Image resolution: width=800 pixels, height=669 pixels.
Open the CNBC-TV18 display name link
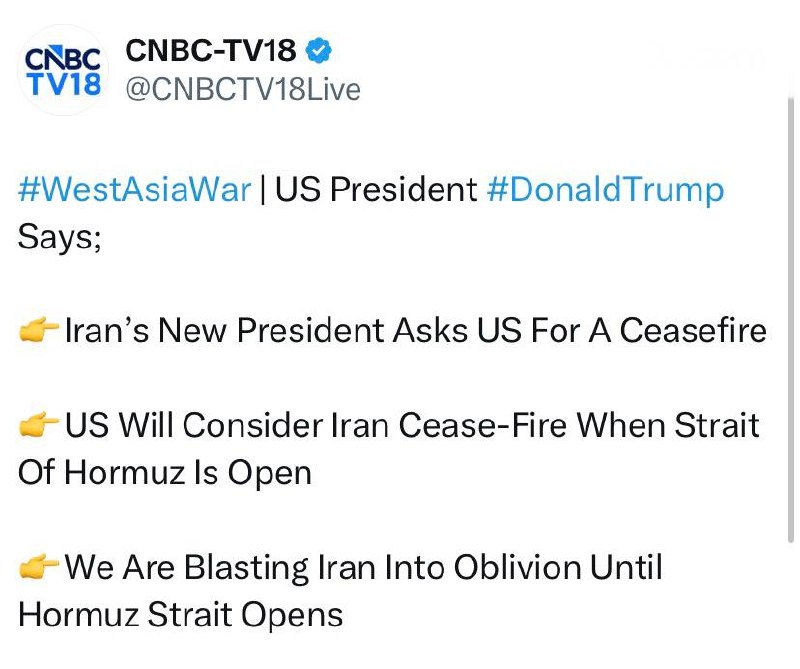pos(211,50)
